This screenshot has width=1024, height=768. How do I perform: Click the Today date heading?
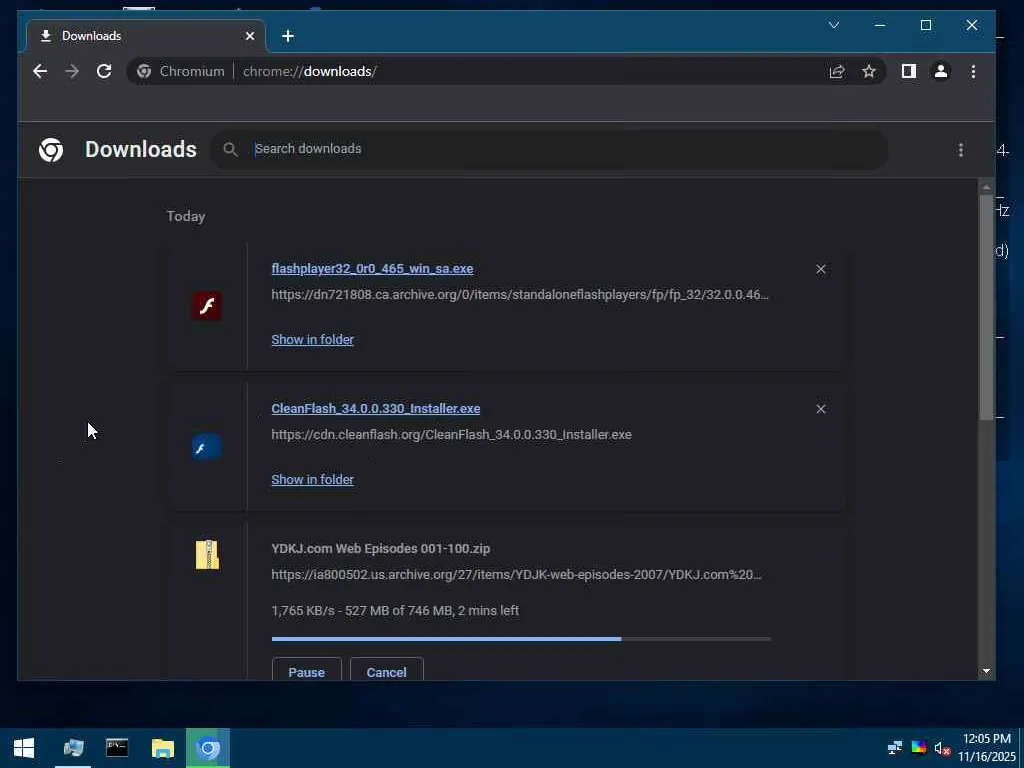185,216
